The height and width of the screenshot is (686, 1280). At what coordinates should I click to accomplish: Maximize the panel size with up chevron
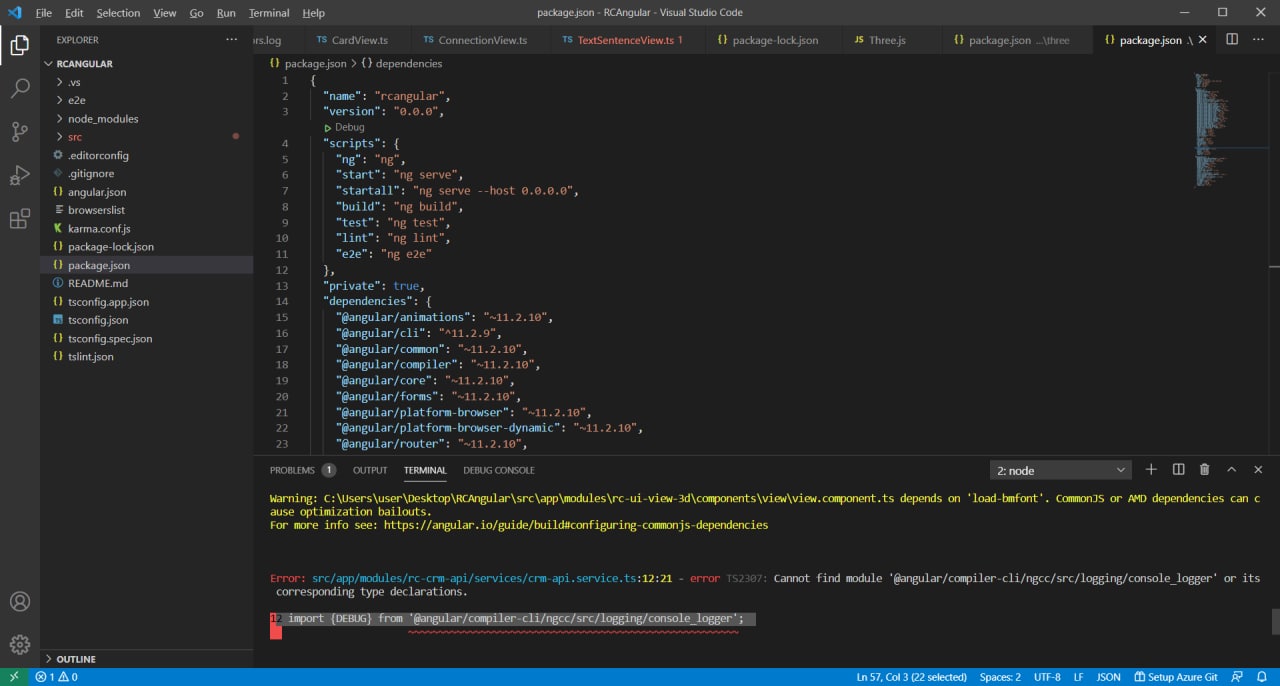tap(1232, 470)
